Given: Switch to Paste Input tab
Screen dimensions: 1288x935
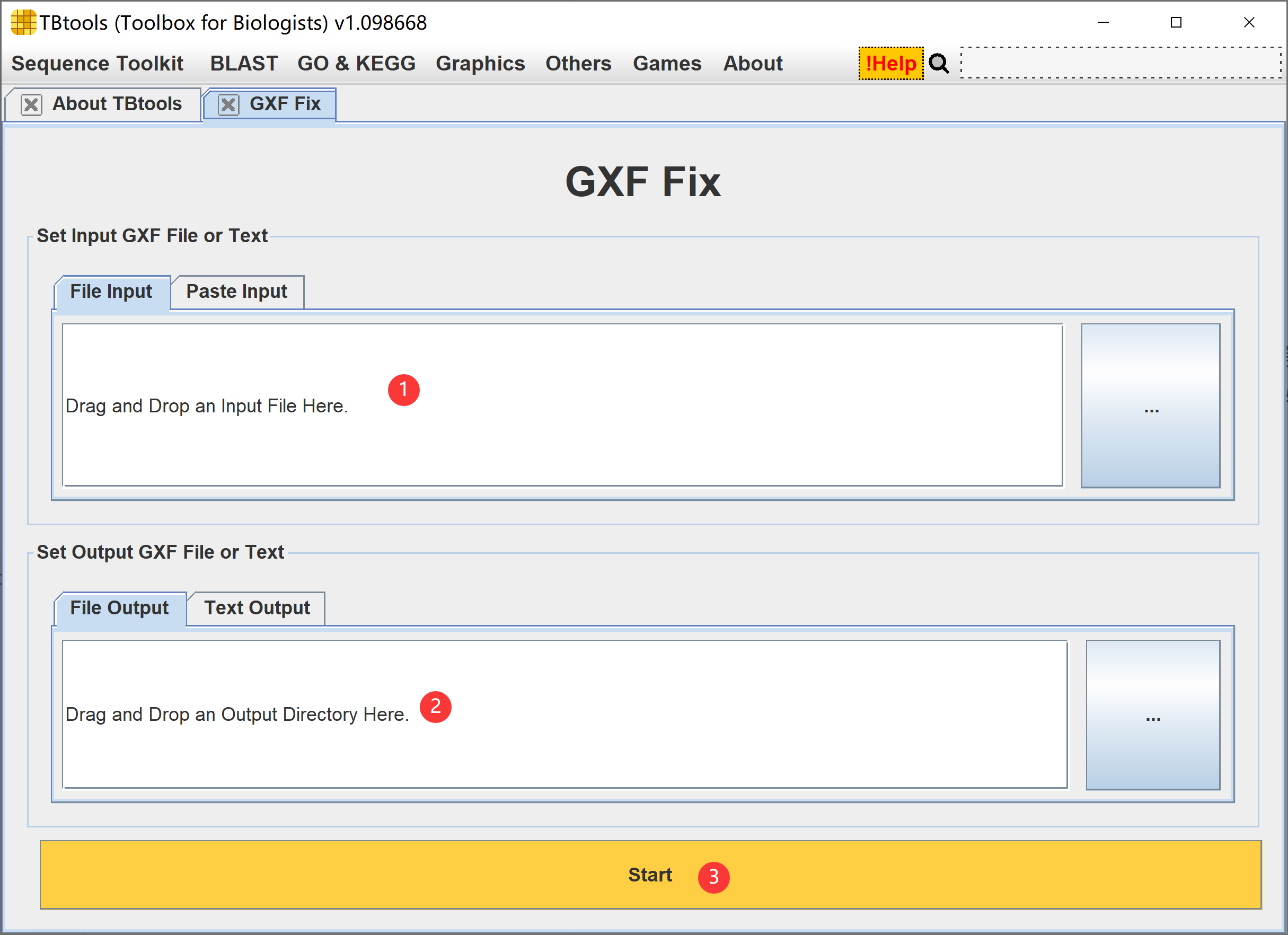Looking at the screenshot, I should [x=237, y=292].
